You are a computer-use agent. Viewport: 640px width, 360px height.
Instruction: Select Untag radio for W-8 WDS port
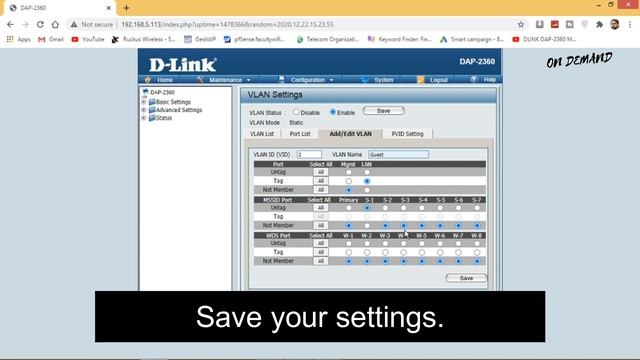pos(477,243)
